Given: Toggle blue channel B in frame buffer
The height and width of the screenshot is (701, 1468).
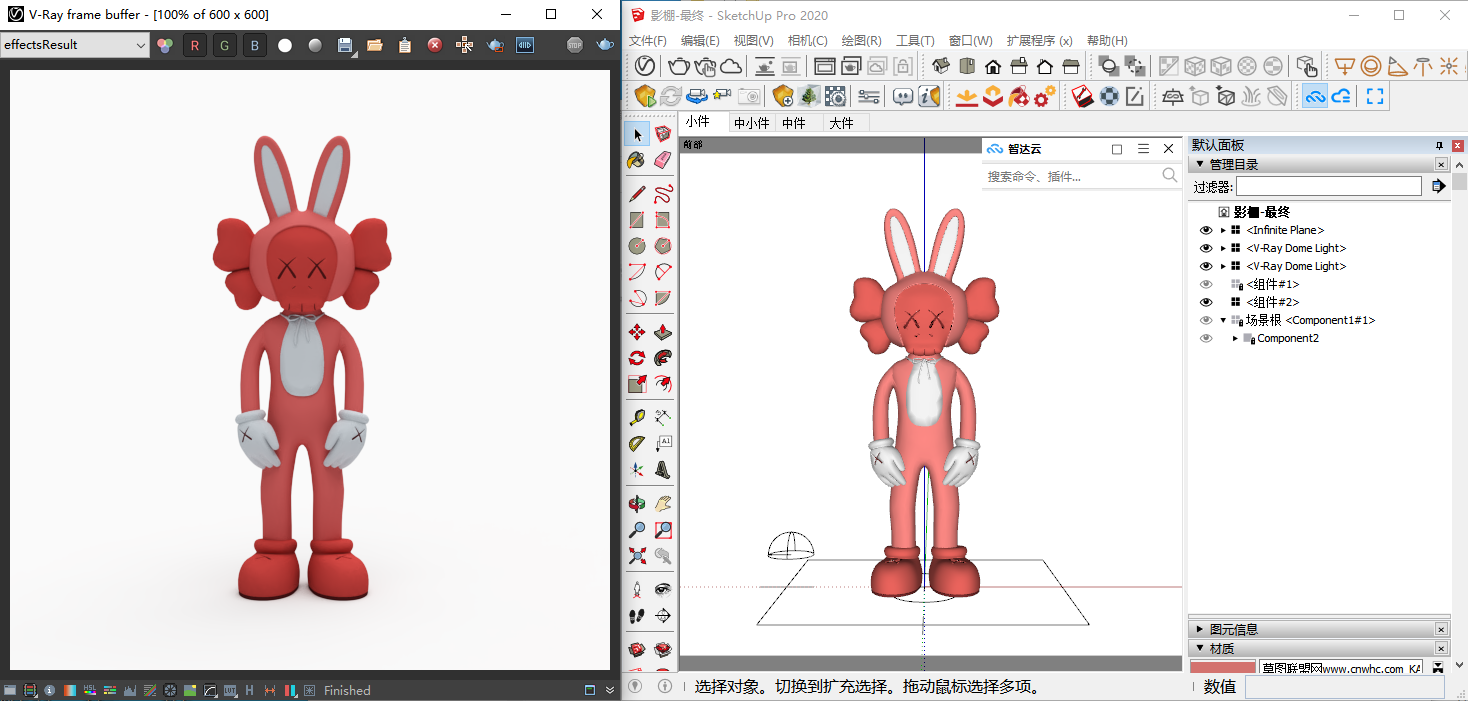Looking at the screenshot, I should (255, 45).
